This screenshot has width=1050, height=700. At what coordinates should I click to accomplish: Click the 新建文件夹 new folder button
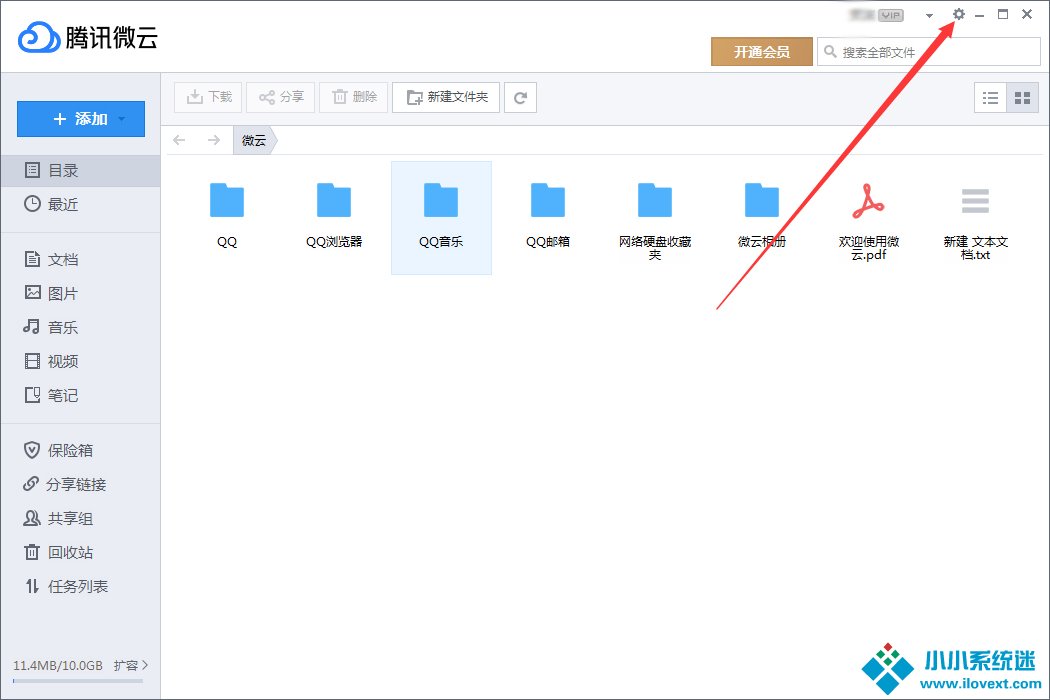pyautogui.click(x=446, y=97)
